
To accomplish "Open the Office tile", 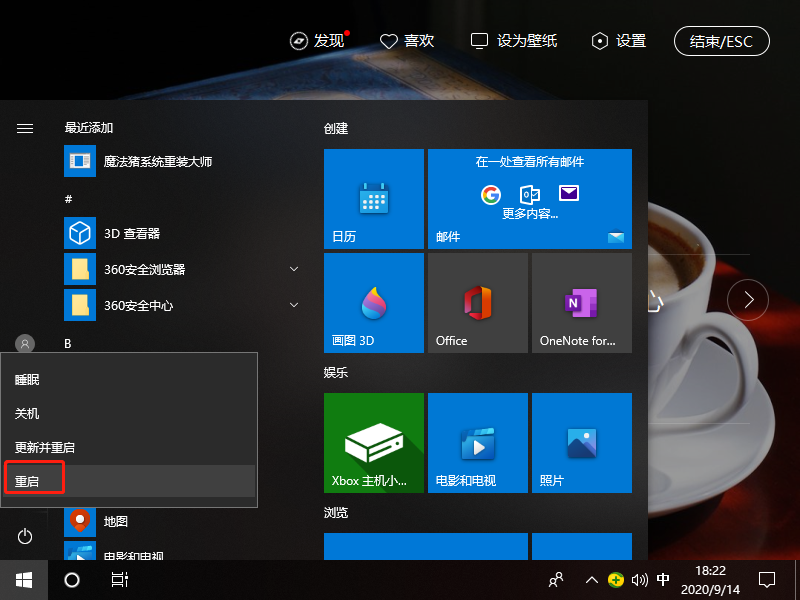I will [477, 302].
